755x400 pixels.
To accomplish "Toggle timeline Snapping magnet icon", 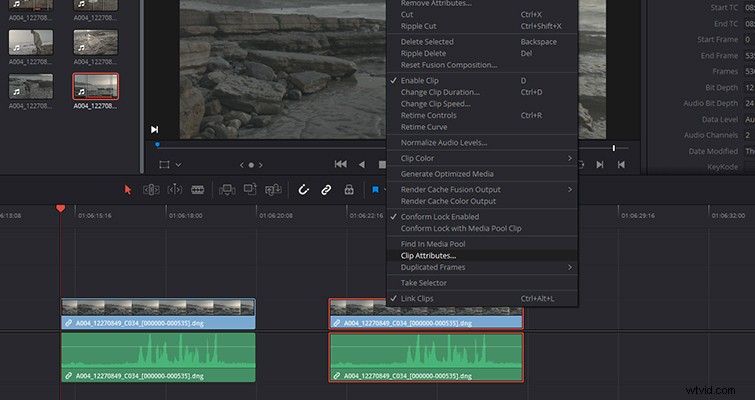I will (x=303, y=190).
